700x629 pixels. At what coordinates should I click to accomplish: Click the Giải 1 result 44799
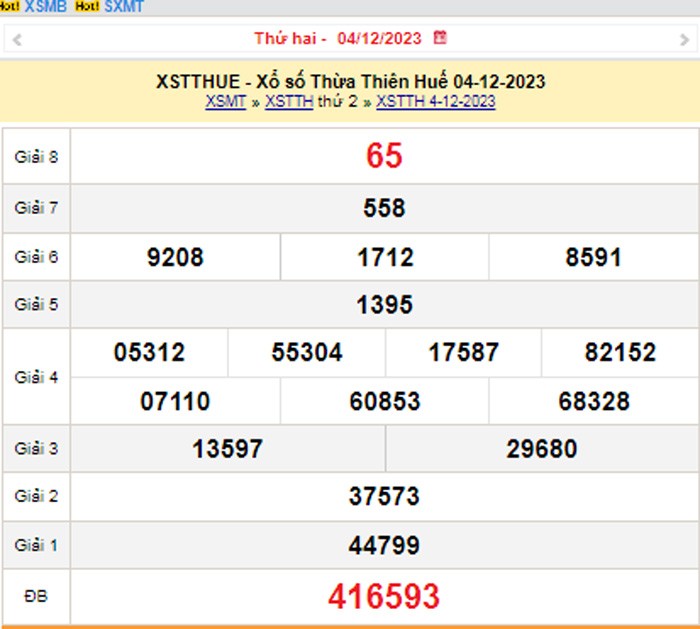[x=384, y=546]
